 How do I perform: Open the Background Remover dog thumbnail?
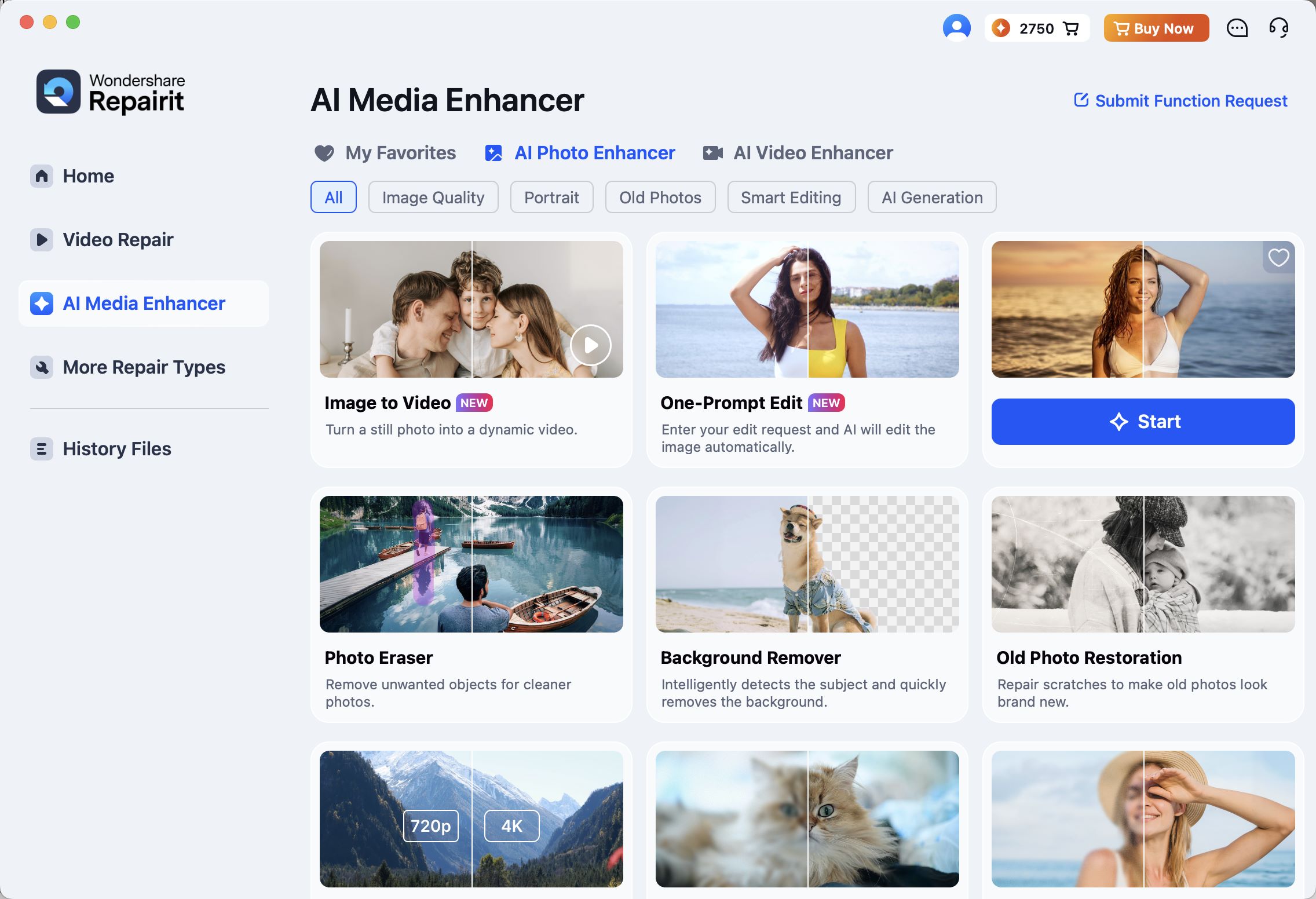(807, 564)
